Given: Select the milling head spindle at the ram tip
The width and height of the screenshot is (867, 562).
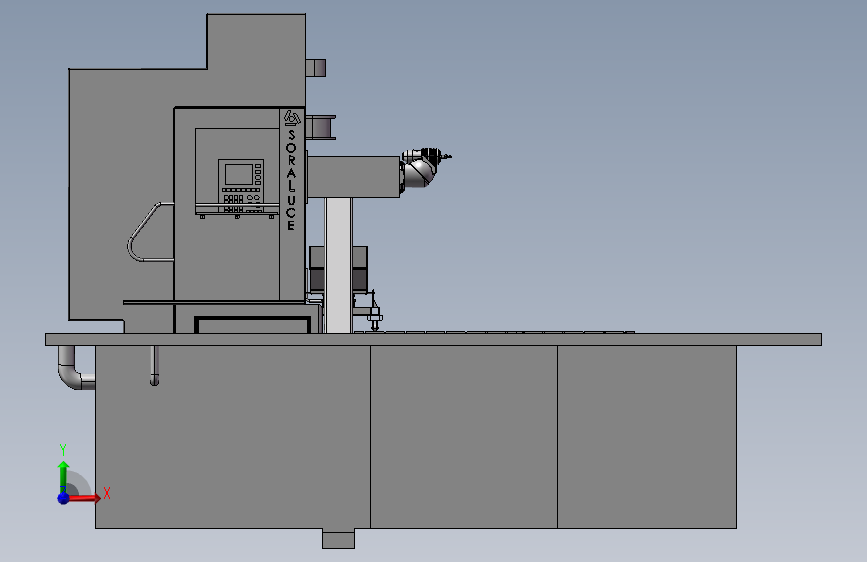Looking at the screenshot, I should (425, 166).
